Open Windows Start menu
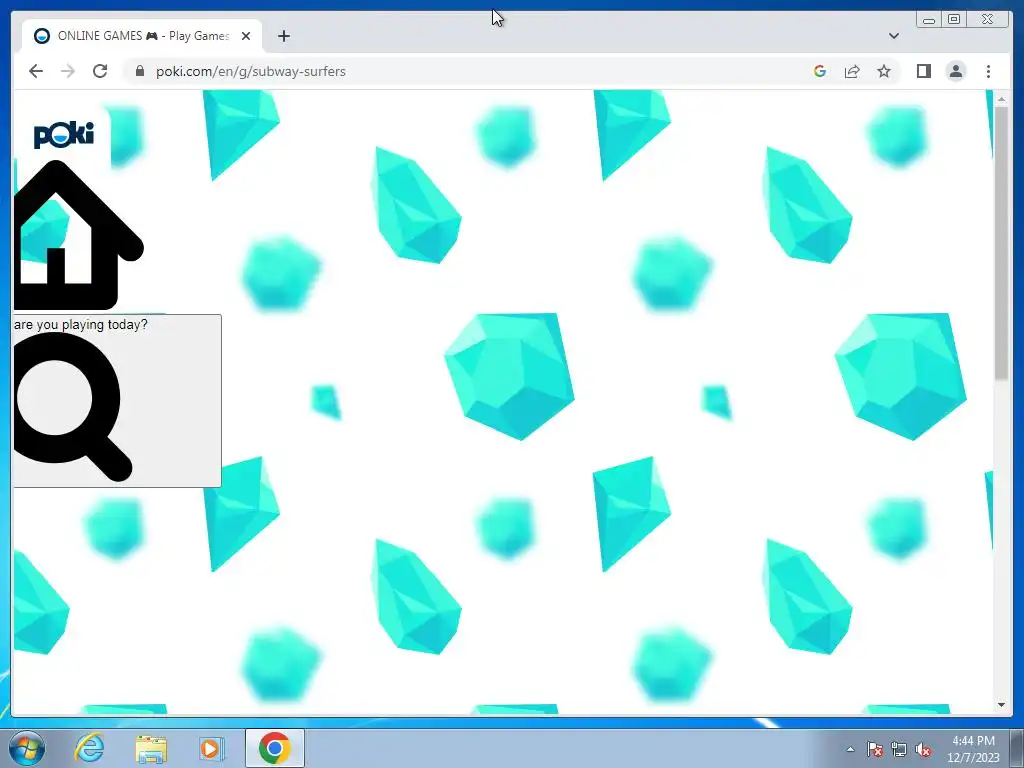This screenshot has width=1024, height=768. point(27,748)
